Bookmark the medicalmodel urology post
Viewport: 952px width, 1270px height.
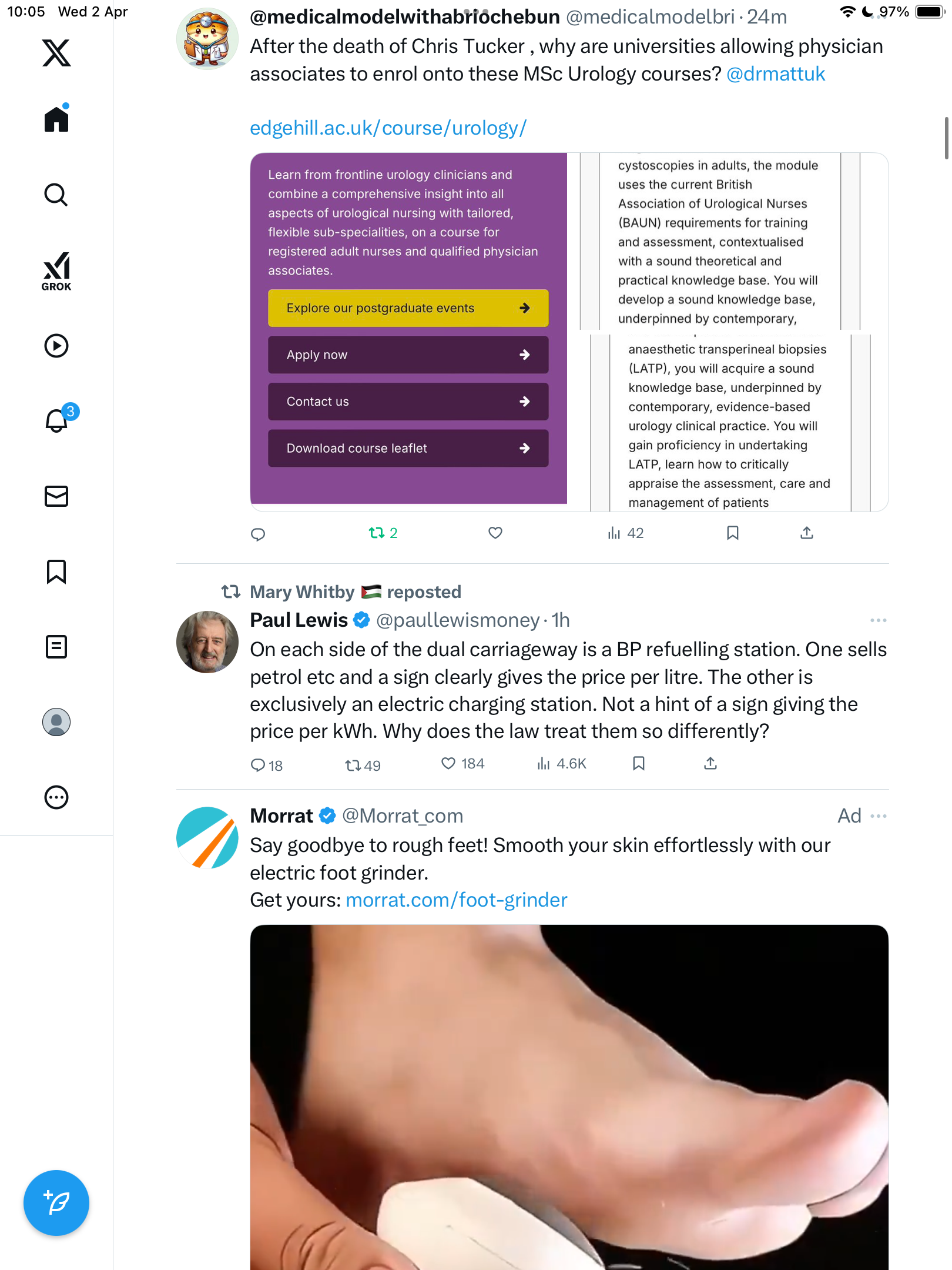pyautogui.click(x=732, y=533)
